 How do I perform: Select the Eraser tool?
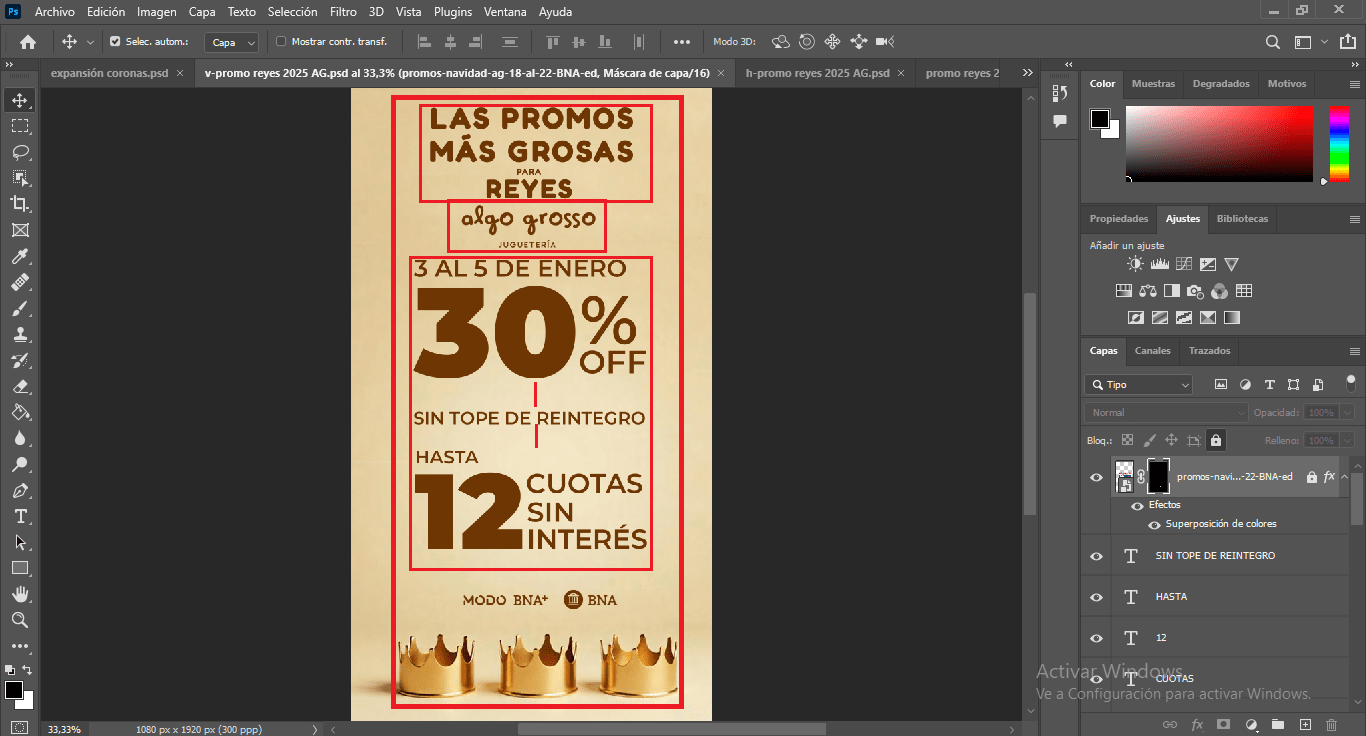coord(20,387)
